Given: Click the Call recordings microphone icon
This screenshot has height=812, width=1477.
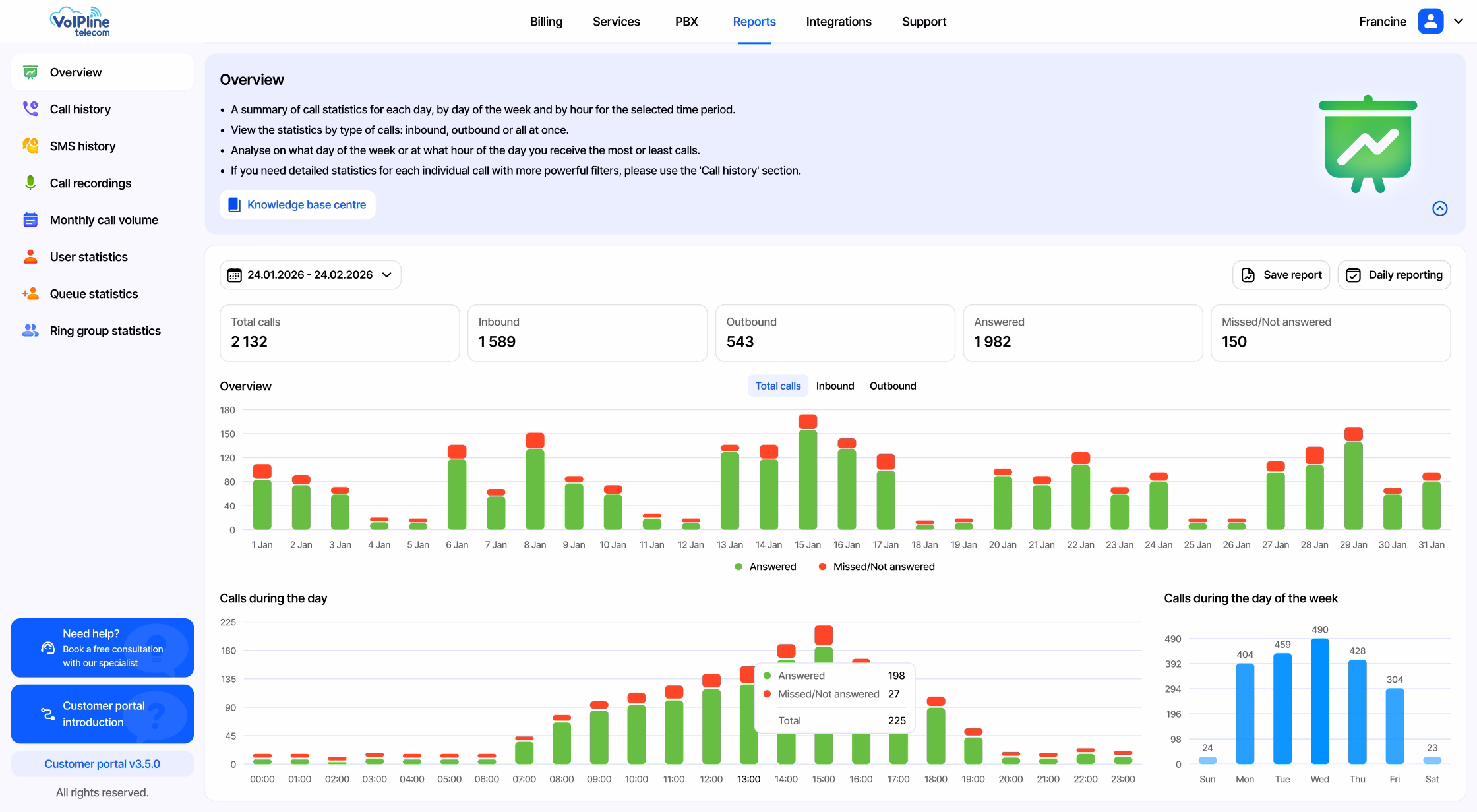Looking at the screenshot, I should [30, 183].
